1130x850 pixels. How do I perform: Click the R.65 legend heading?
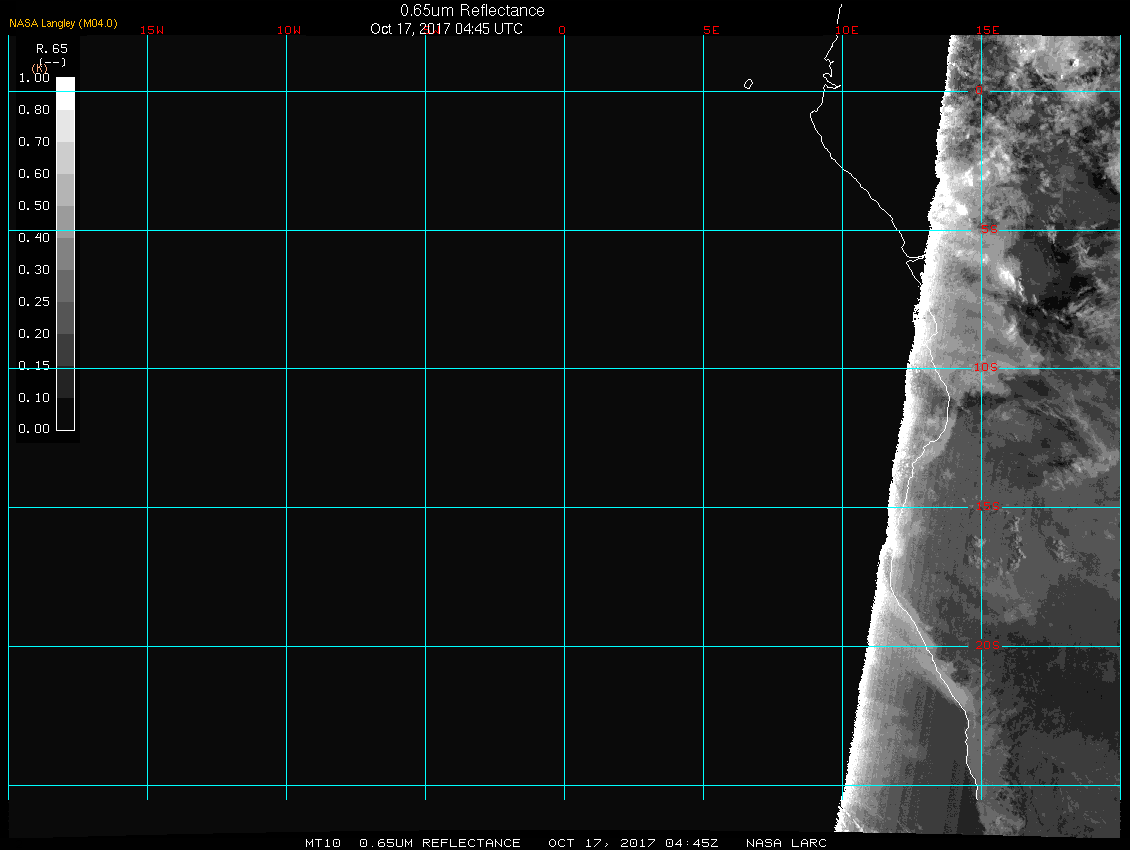point(50,48)
